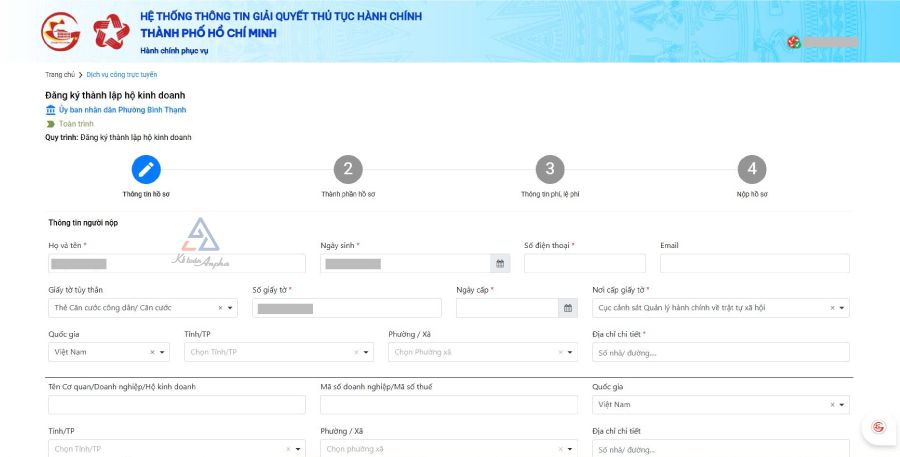Click the Ho Chi Minh City emblem logo
This screenshot has width=900, height=457.
pyautogui.click(x=59, y=32)
